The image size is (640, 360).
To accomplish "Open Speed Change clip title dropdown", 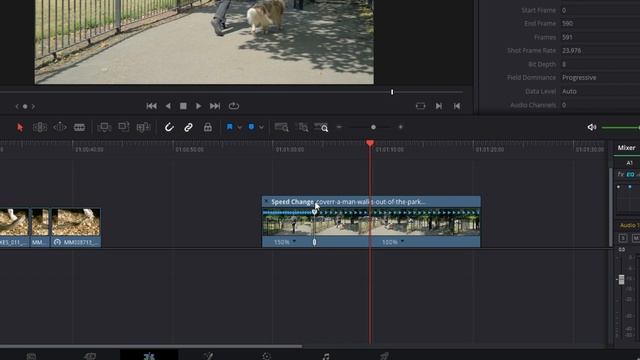I will 267,202.
